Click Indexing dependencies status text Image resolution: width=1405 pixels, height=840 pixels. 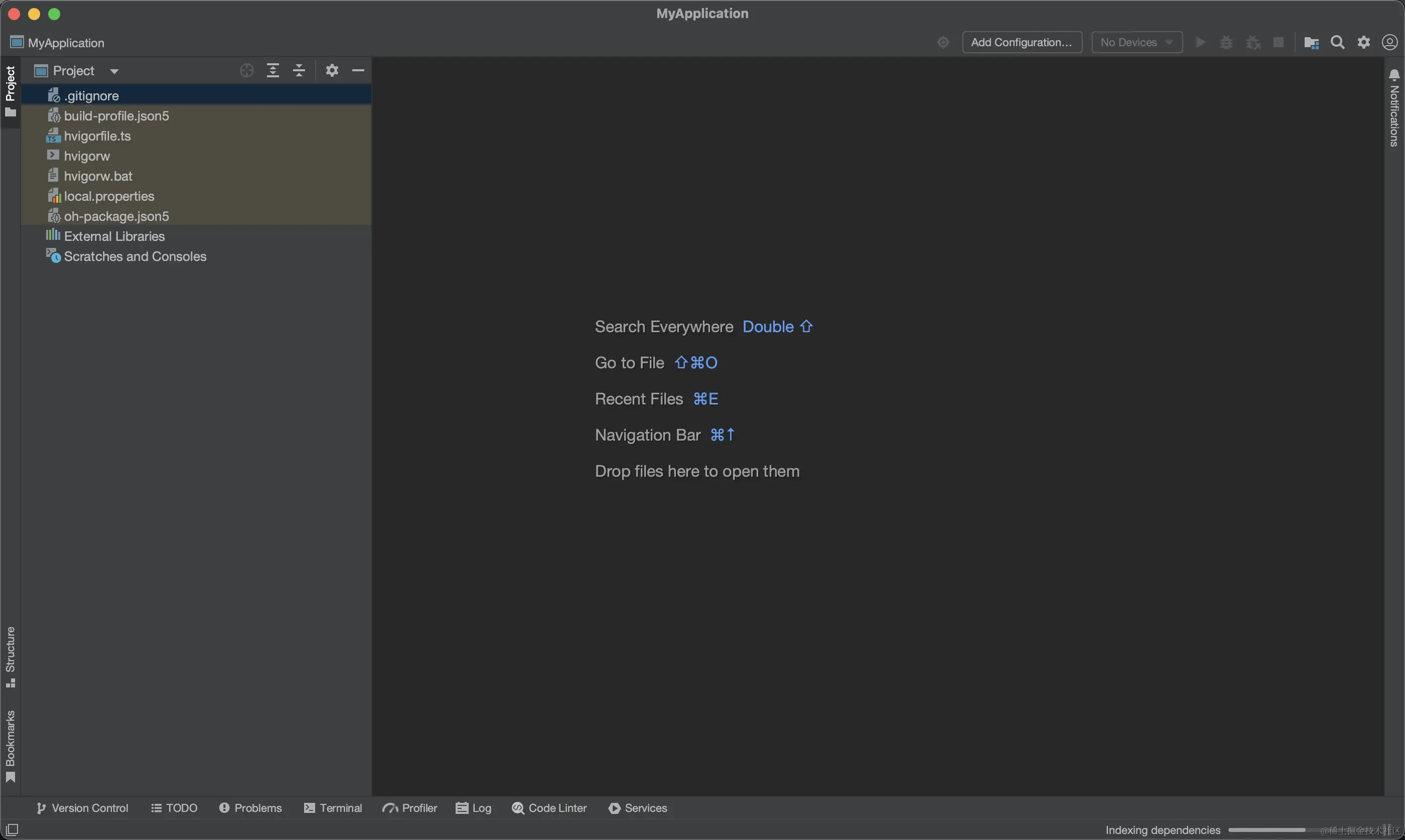click(1163, 830)
